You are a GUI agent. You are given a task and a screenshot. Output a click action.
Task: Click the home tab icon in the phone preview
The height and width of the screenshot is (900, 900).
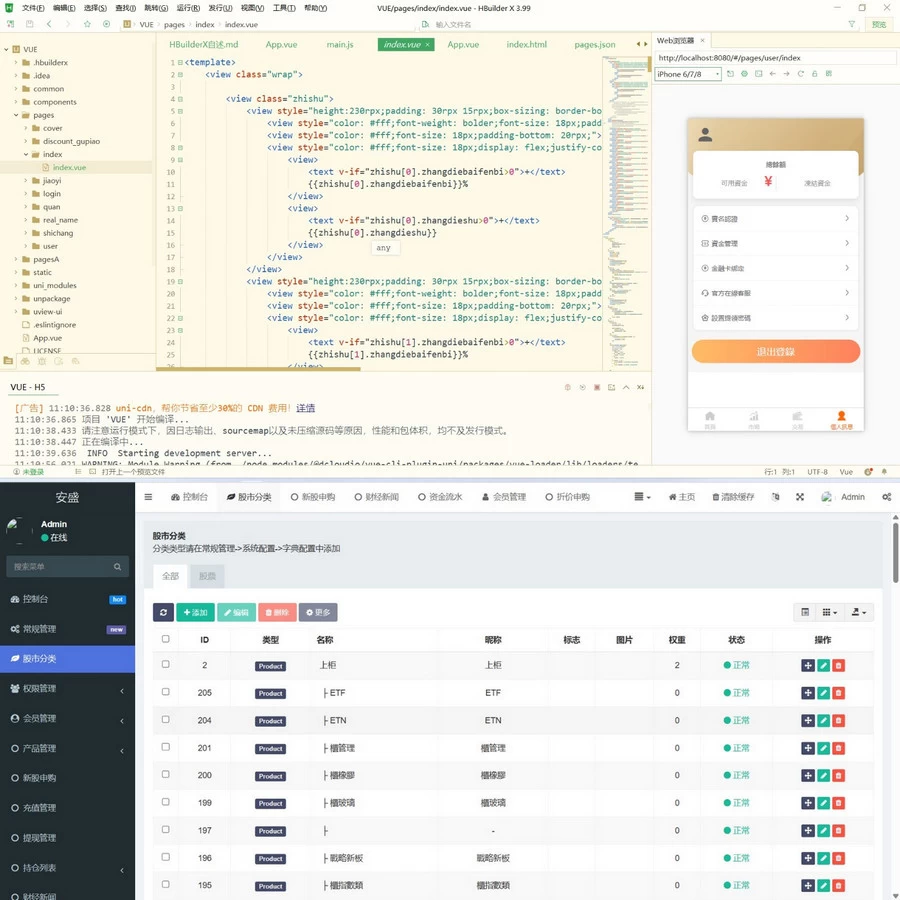pyautogui.click(x=710, y=420)
